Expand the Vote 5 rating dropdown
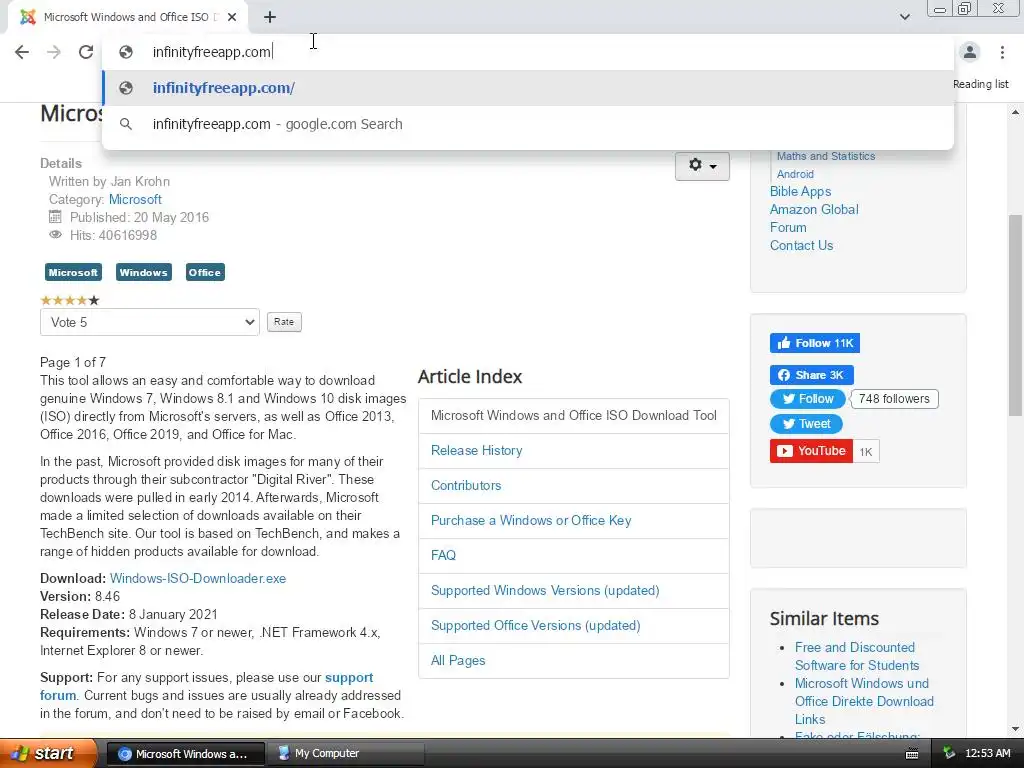This screenshot has width=1024, height=768. point(150,322)
